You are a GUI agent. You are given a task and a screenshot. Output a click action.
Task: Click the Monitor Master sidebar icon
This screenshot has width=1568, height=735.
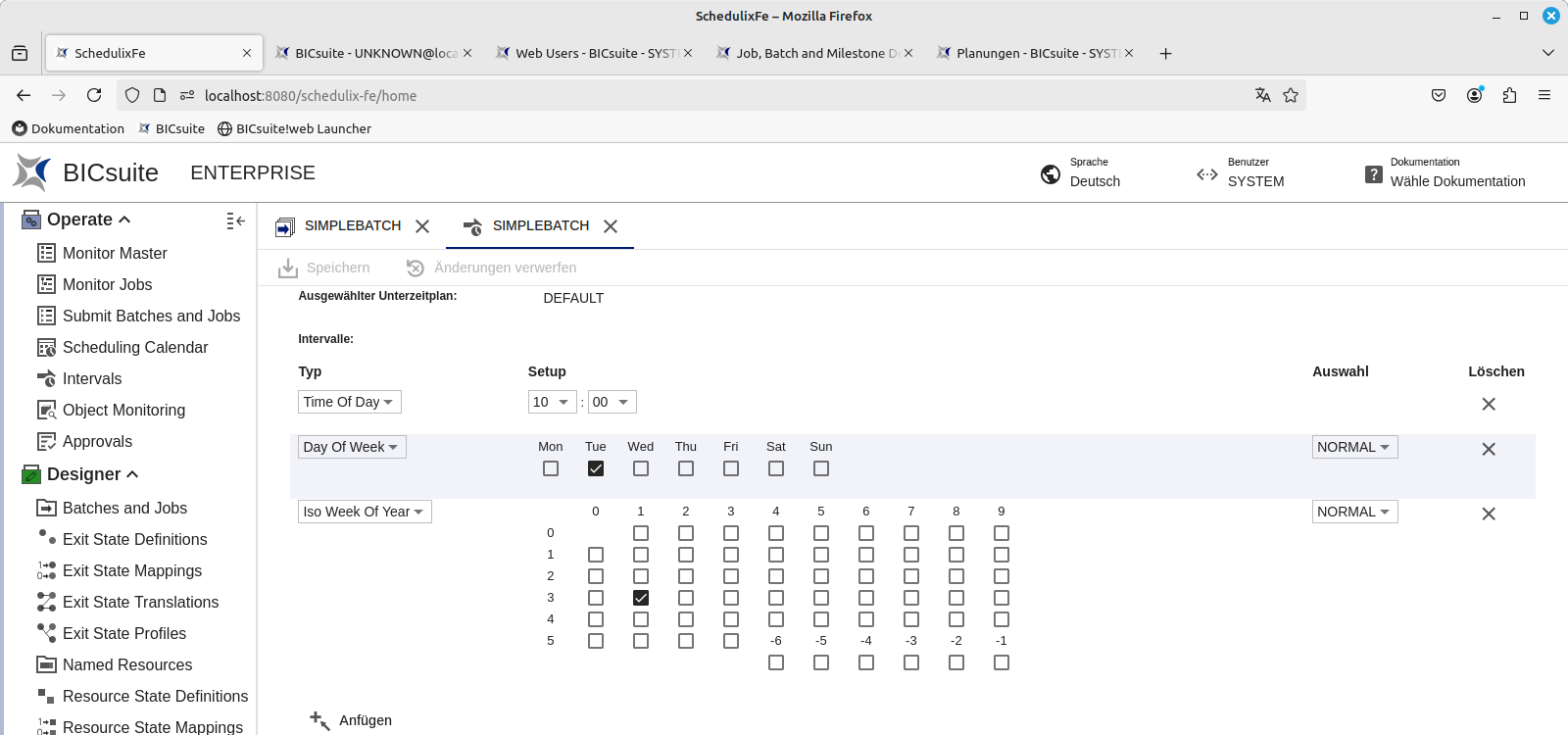(x=46, y=253)
